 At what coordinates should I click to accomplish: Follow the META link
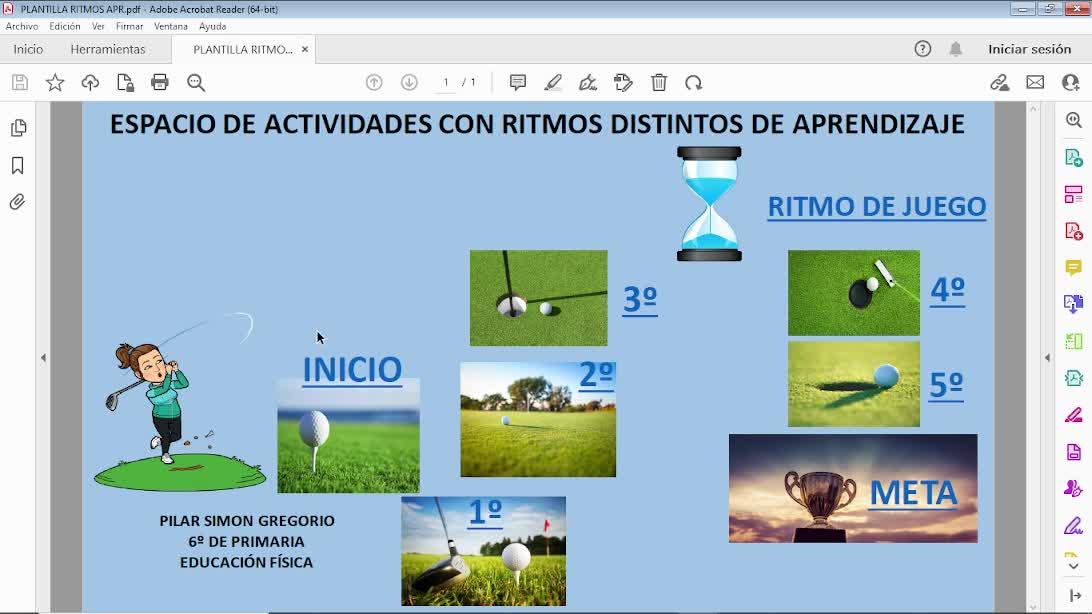(914, 494)
